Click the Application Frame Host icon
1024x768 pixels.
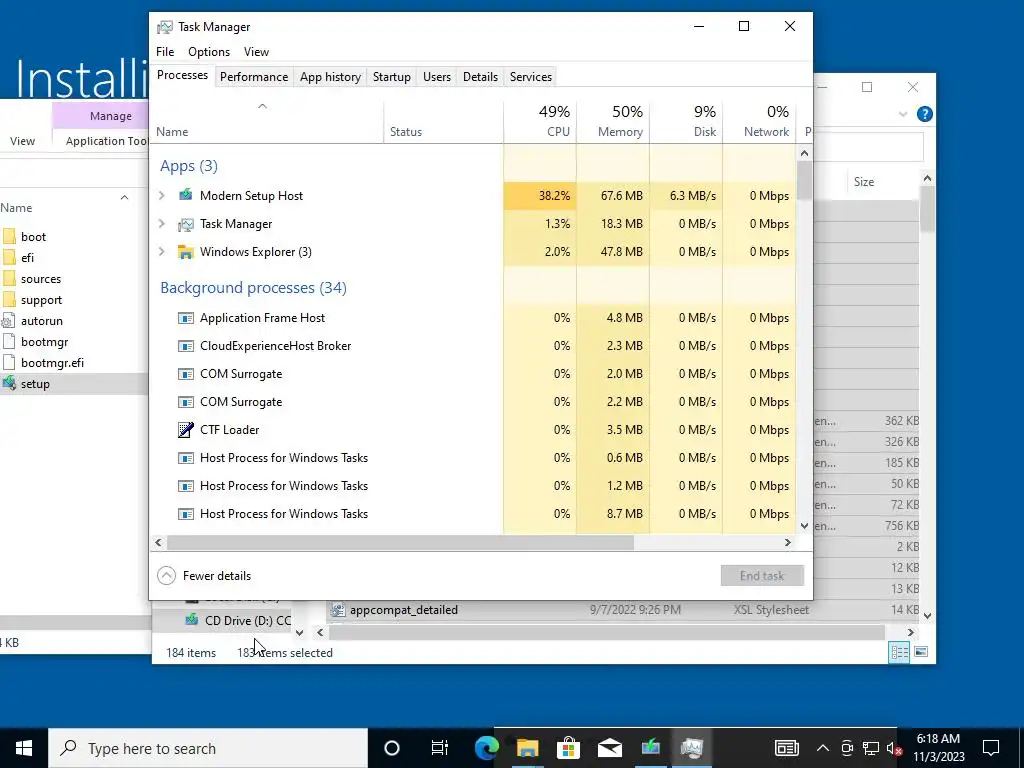tap(185, 318)
